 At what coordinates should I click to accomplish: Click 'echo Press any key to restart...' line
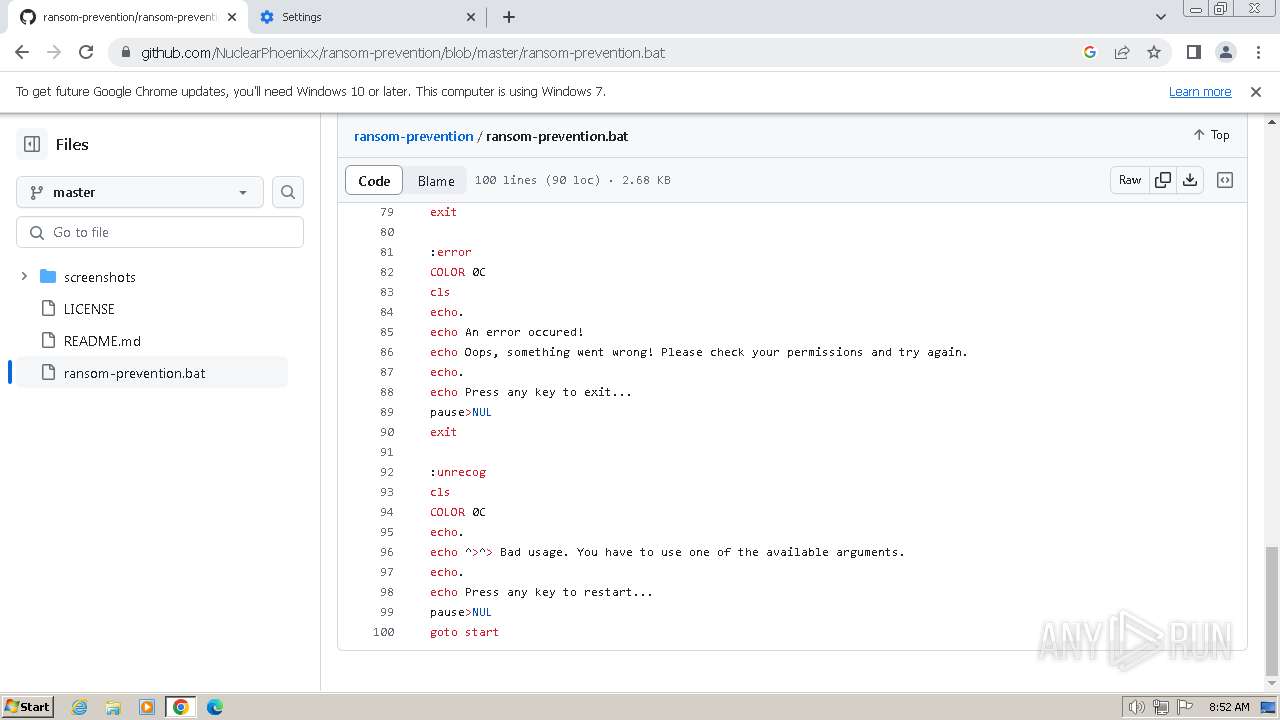(541, 592)
